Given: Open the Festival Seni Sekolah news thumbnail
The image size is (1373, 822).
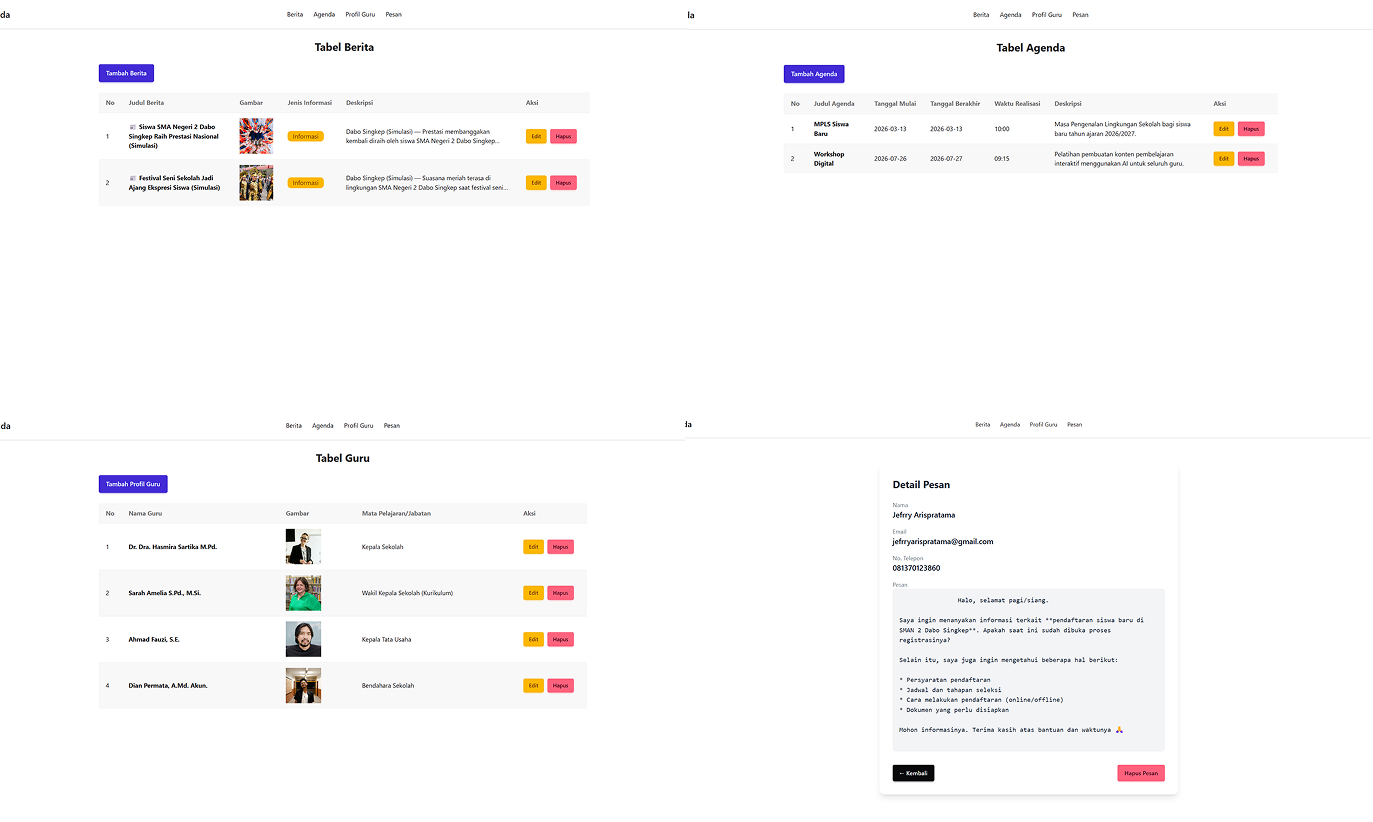Looking at the screenshot, I should point(256,183).
